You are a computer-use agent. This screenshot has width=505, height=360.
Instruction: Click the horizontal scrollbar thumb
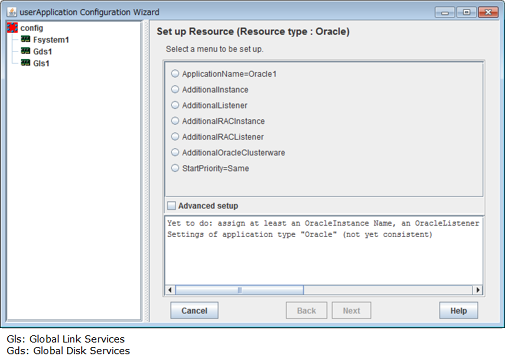pos(239,290)
